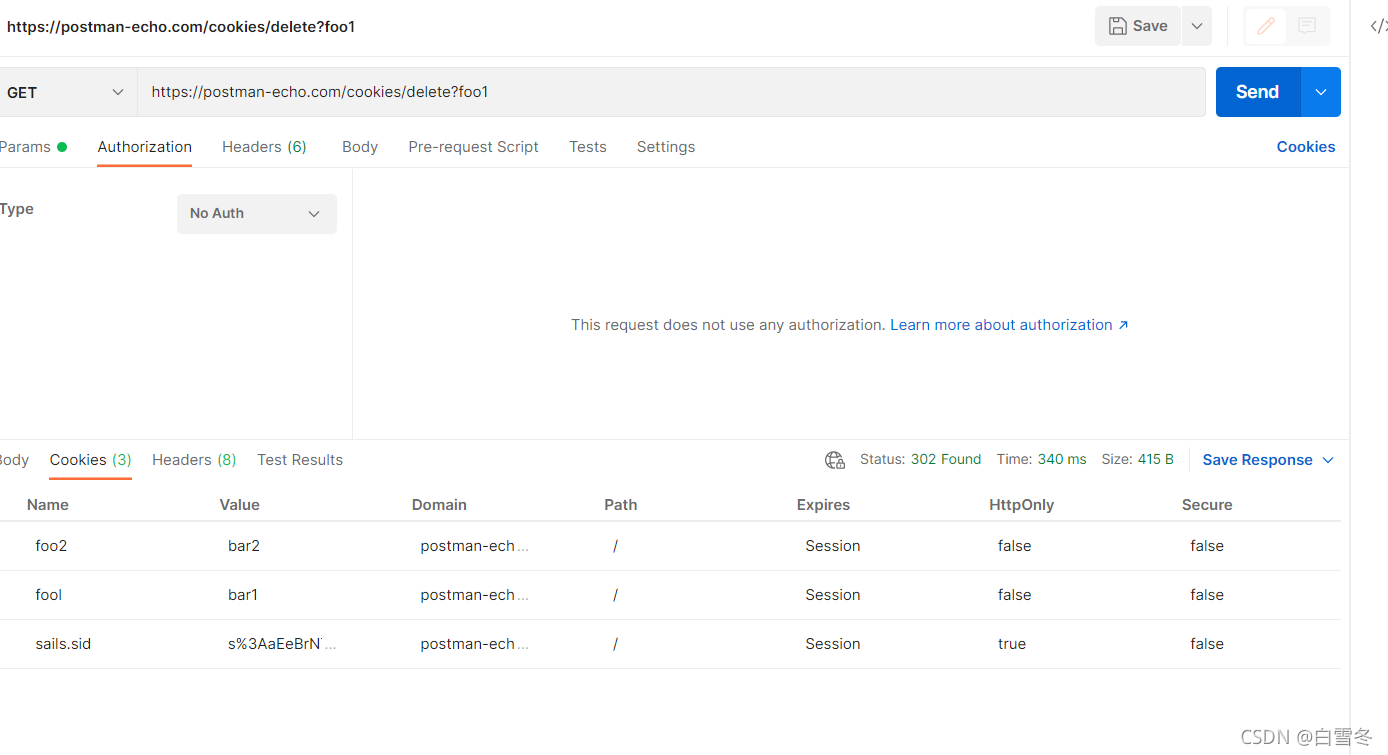Open the request Headers (6) tab

tap(264, 147)
